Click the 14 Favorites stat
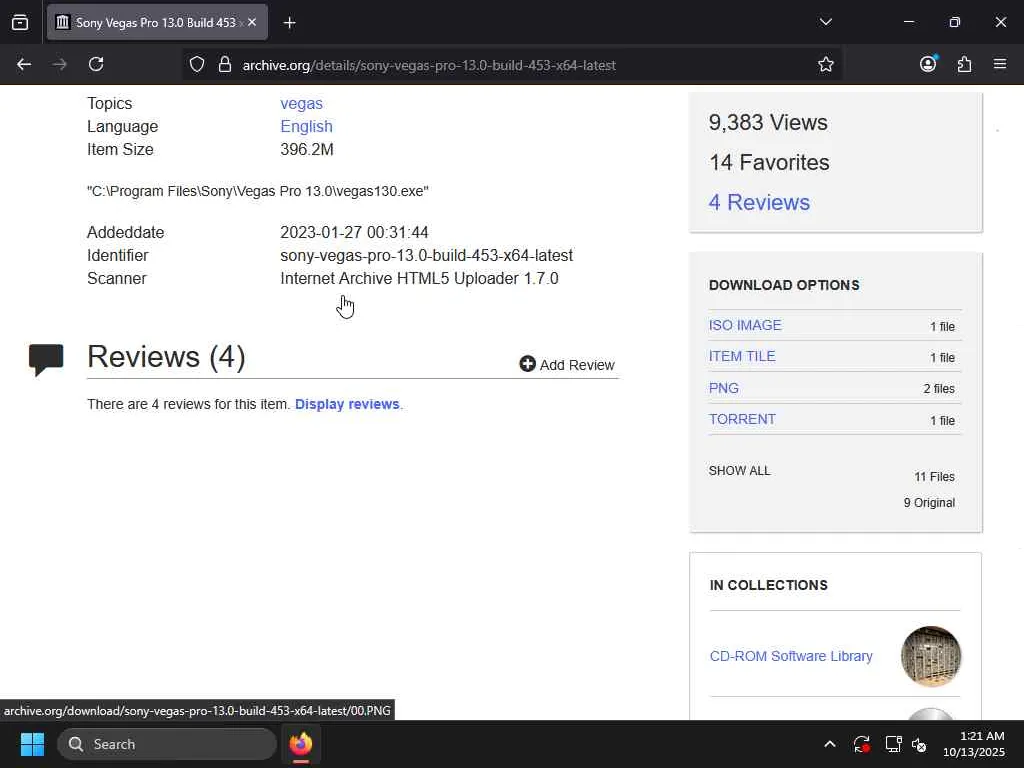1024x768 pixels. coord(769,163)
